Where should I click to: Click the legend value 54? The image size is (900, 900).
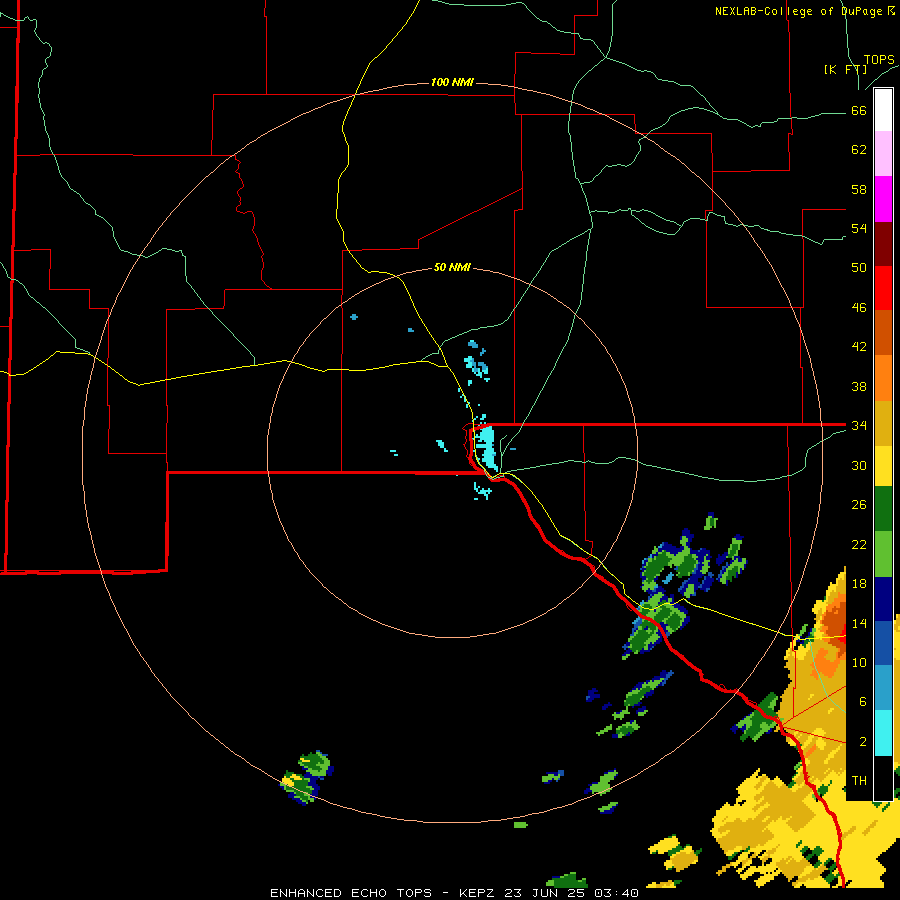859,228
